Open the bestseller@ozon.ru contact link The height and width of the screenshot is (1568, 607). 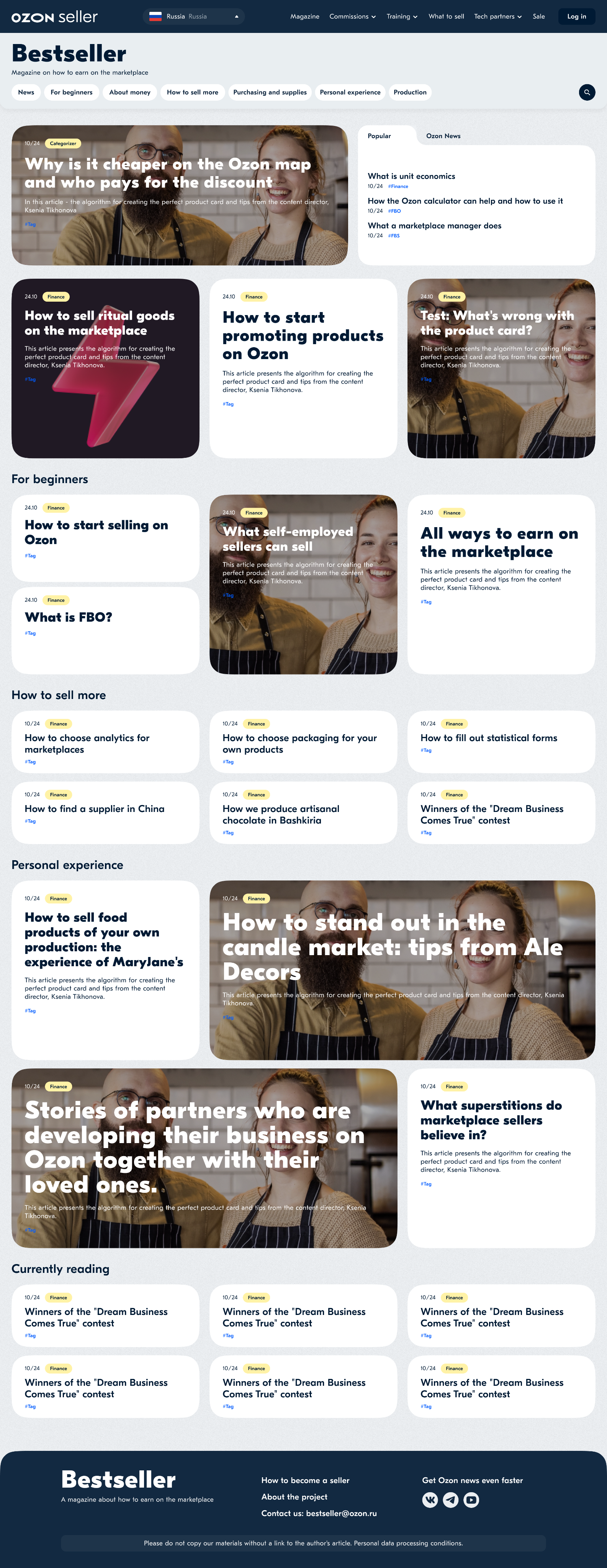(341, 1513)
